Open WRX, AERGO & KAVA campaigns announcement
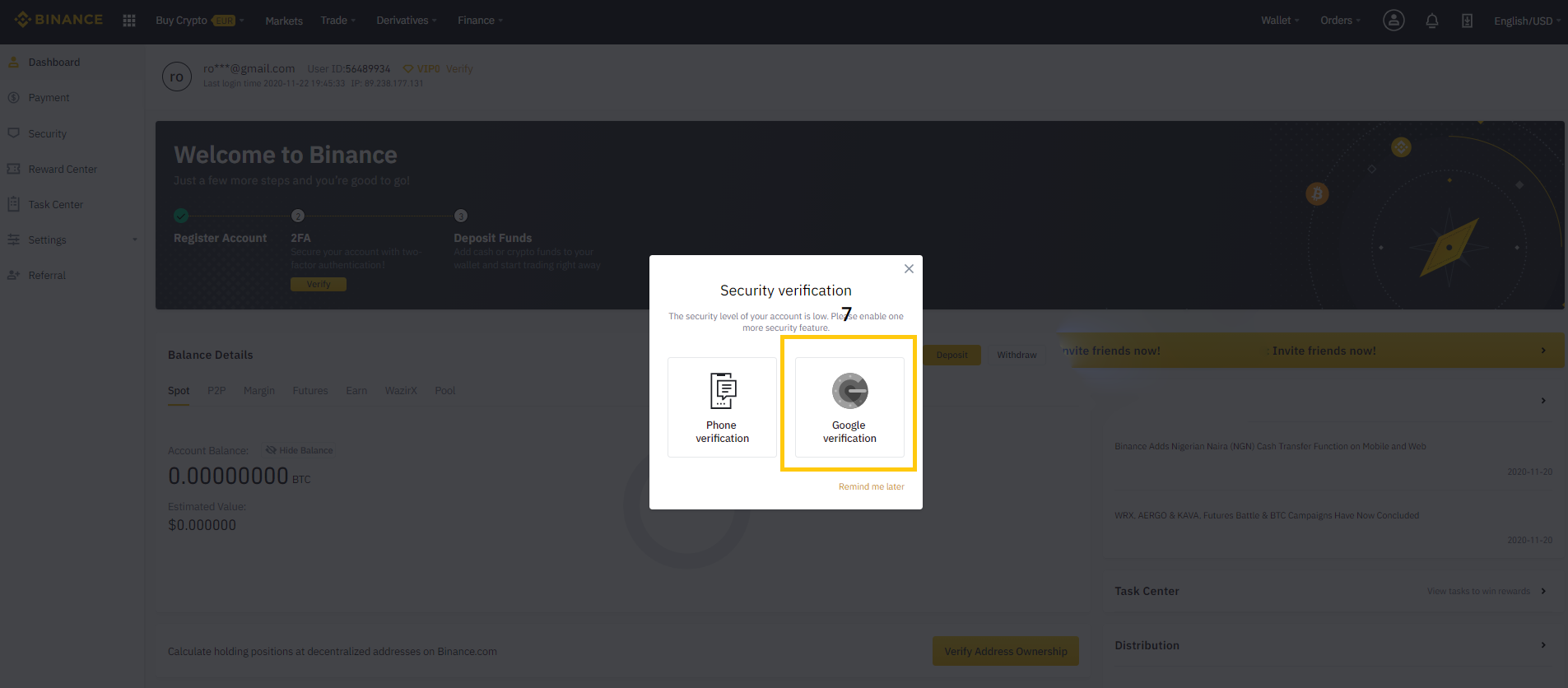 (1267, 516)
